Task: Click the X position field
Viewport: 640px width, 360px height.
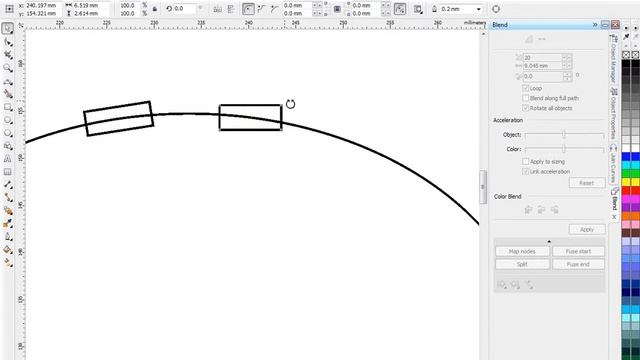Action: coord(44,6)
